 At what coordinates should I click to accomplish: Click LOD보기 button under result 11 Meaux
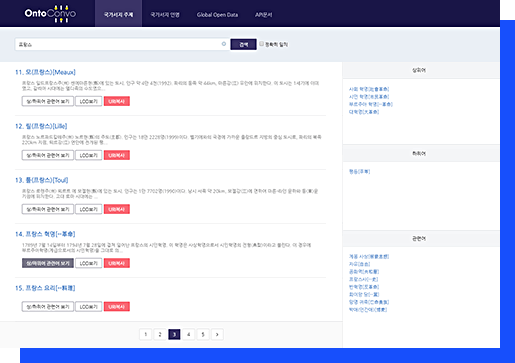pos(88,101)
